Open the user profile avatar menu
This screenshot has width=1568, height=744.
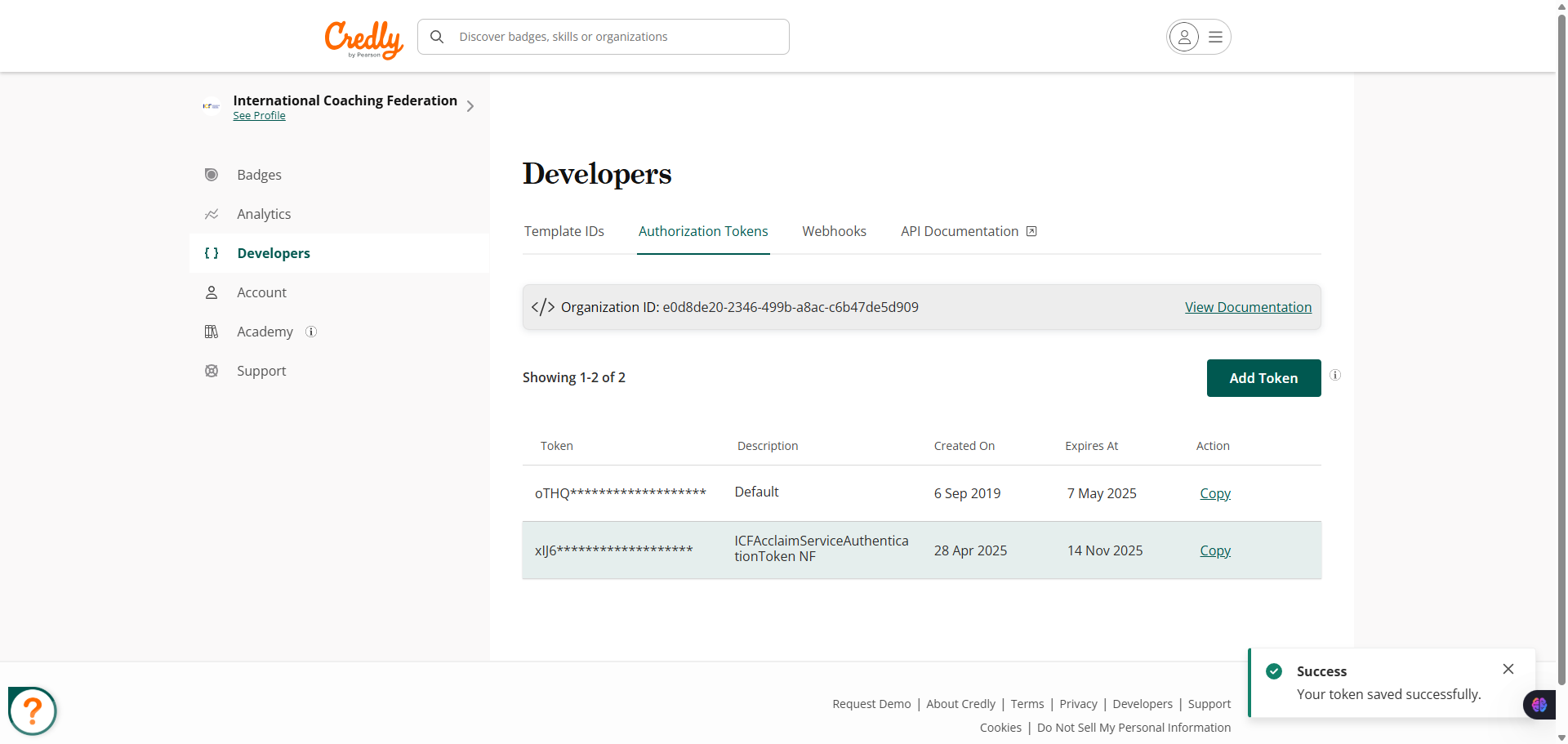[1184, 37]
